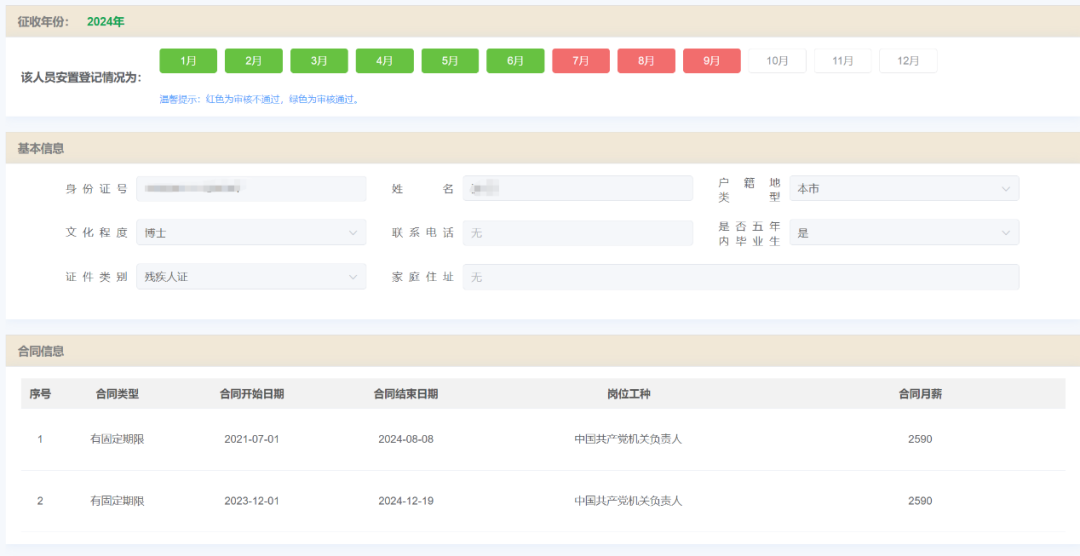Open the 户籍地类型 dropdown showing 本市

904,189
